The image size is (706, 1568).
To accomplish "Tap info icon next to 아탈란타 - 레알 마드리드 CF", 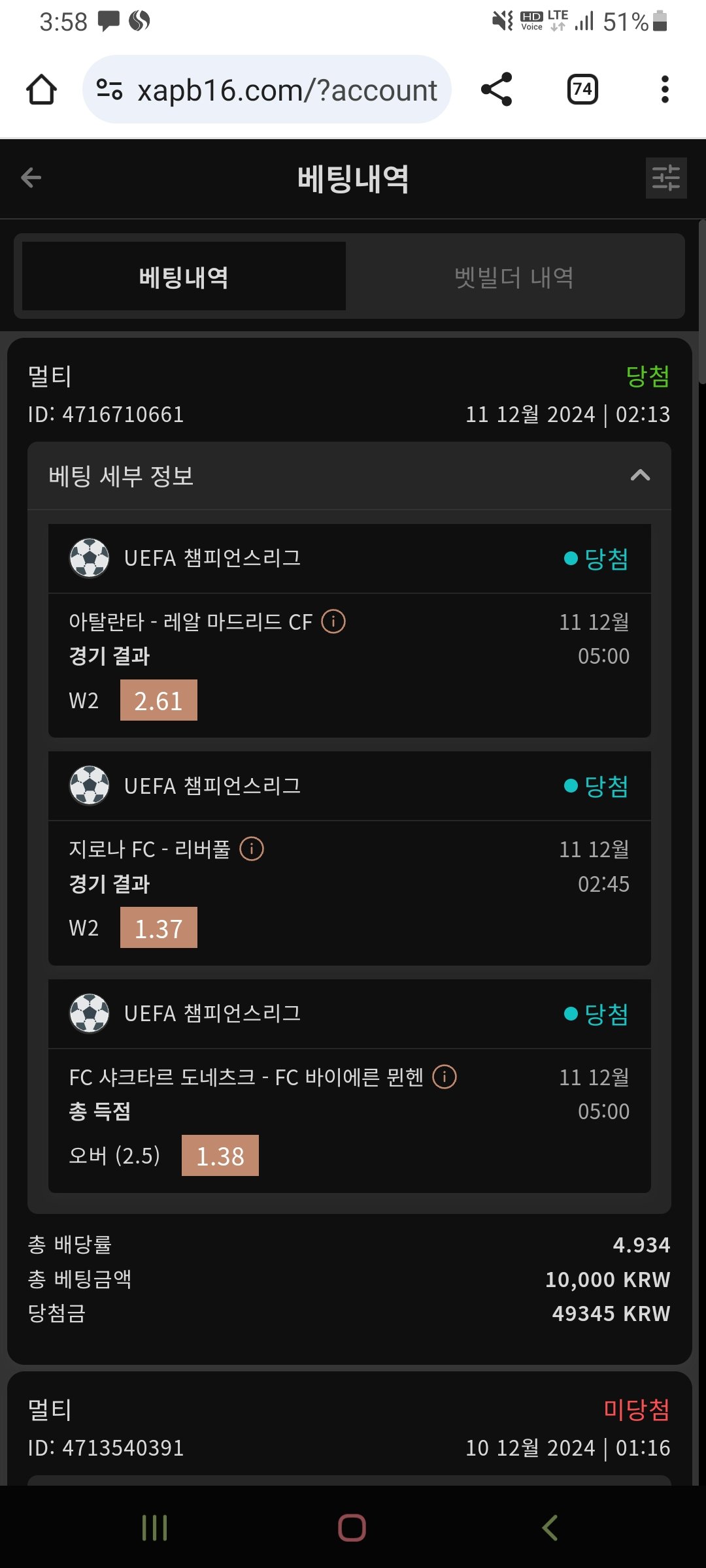I will pyautogui.click(x=333, y=621).
